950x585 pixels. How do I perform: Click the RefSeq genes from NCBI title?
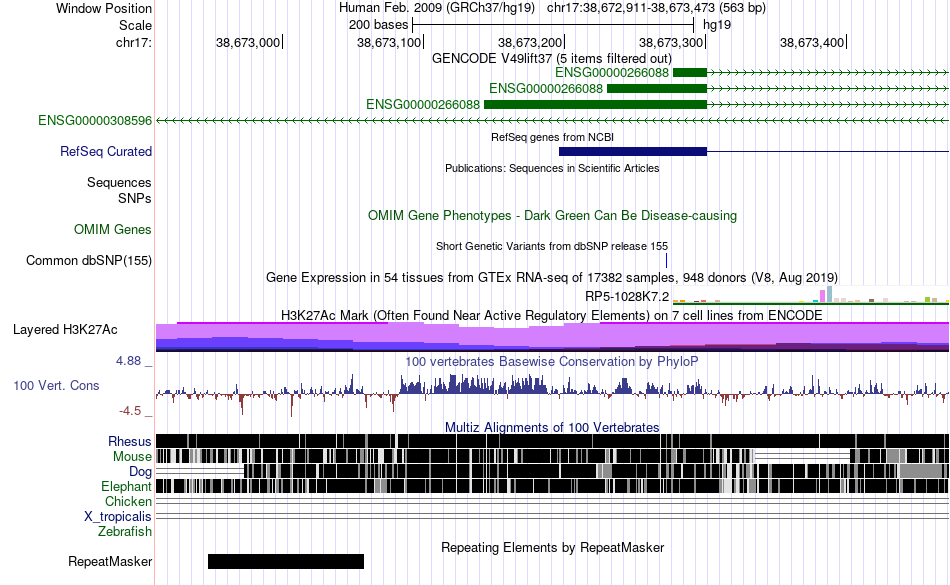pyautogui.click(x=552, y=137)
